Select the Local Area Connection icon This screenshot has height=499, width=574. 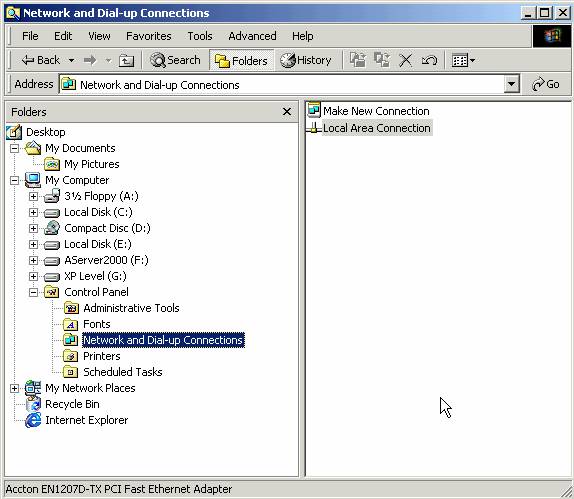(x=314, y=128)
